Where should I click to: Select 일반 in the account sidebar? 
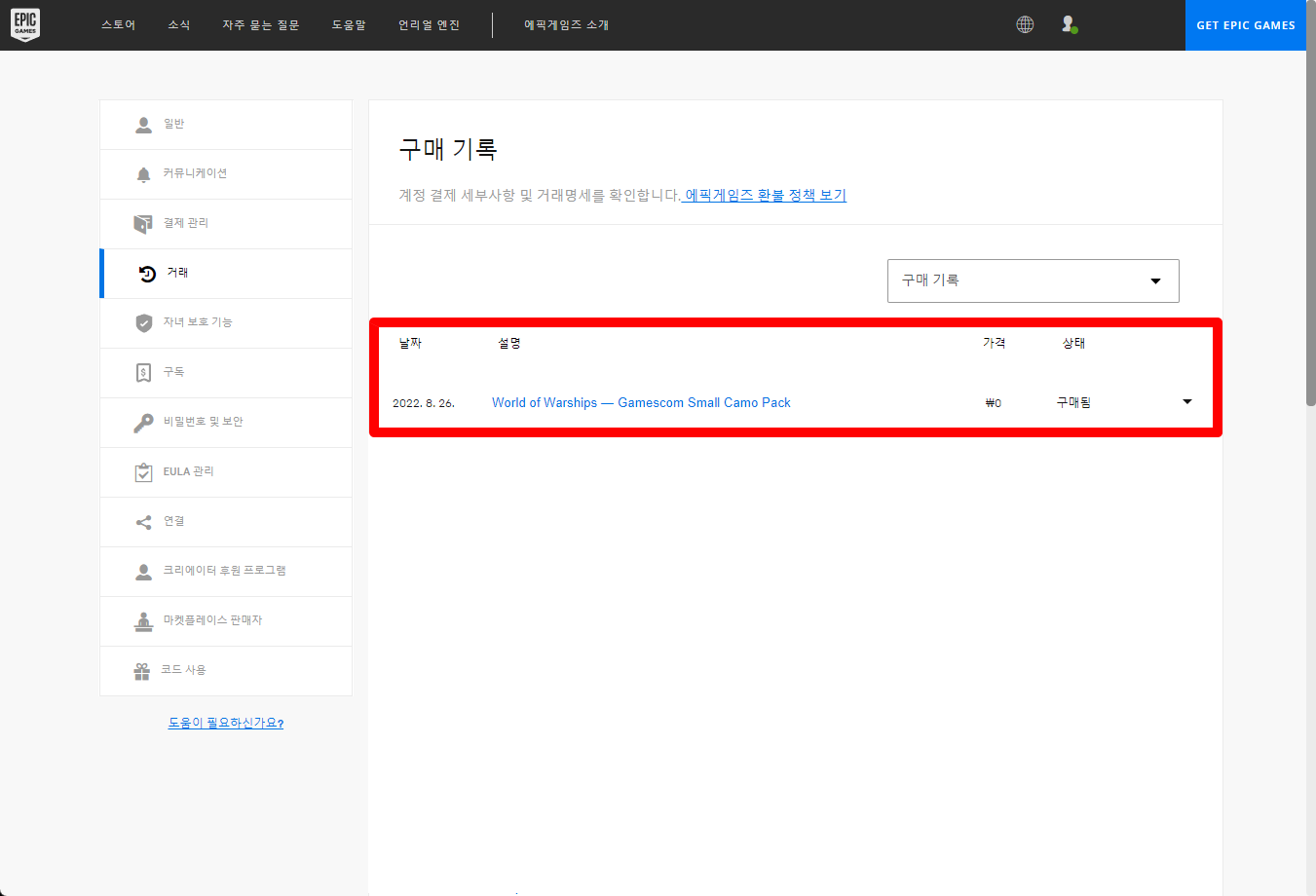pos(226,125)
